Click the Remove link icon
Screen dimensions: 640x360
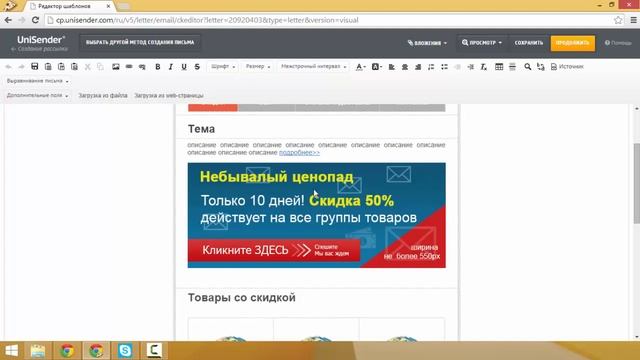[x=142, y=67]
